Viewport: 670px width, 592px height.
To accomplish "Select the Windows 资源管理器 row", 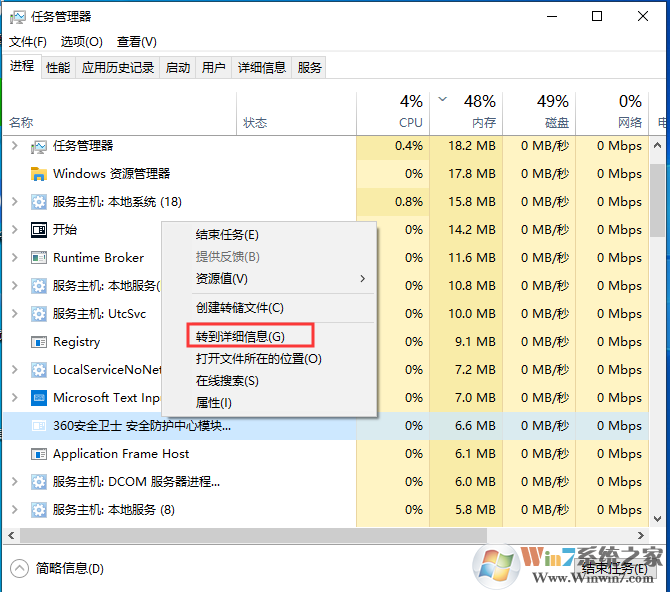I will pos(326,174).
